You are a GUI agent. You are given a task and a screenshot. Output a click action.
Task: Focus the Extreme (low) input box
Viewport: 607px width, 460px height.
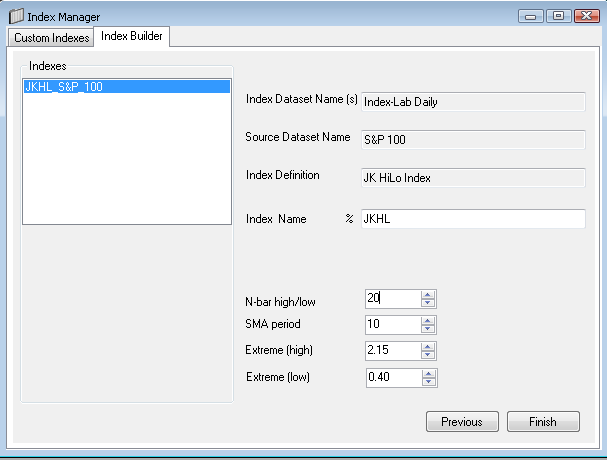[392, 377]
